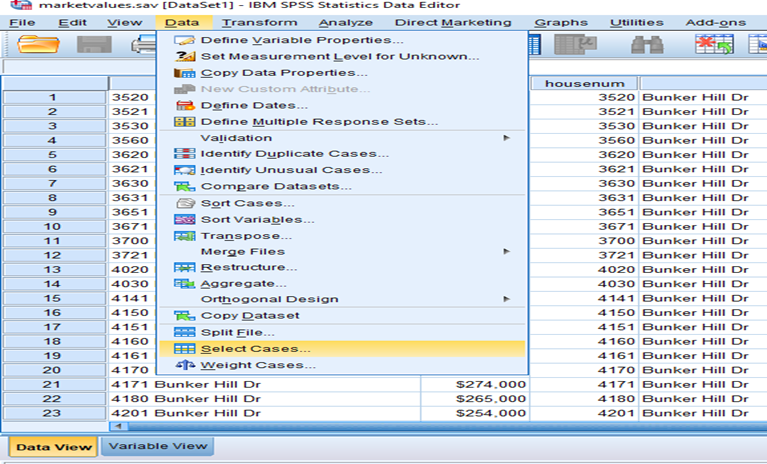Select row number 1 header
767x464 pixels.
tap(53, 97)
